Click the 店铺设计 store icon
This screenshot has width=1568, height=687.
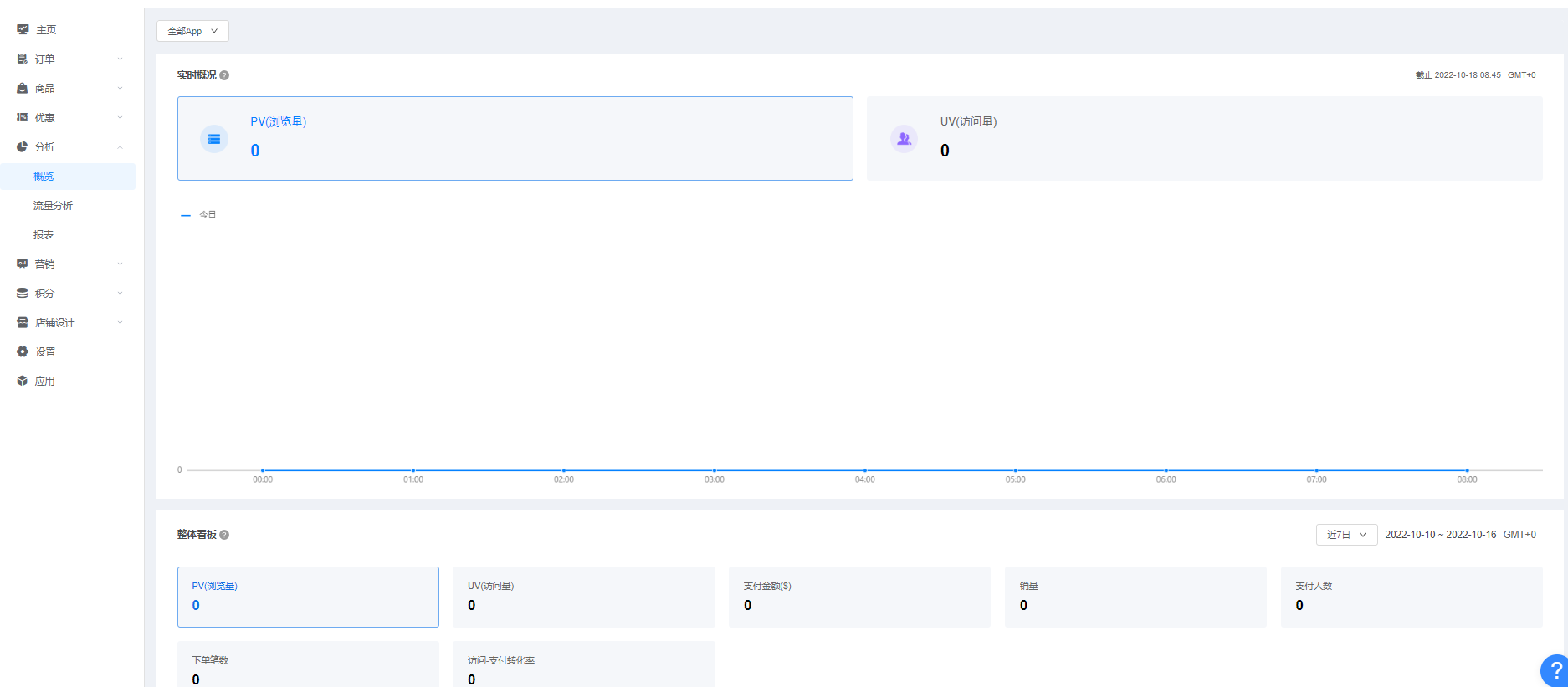click(23, 322)
